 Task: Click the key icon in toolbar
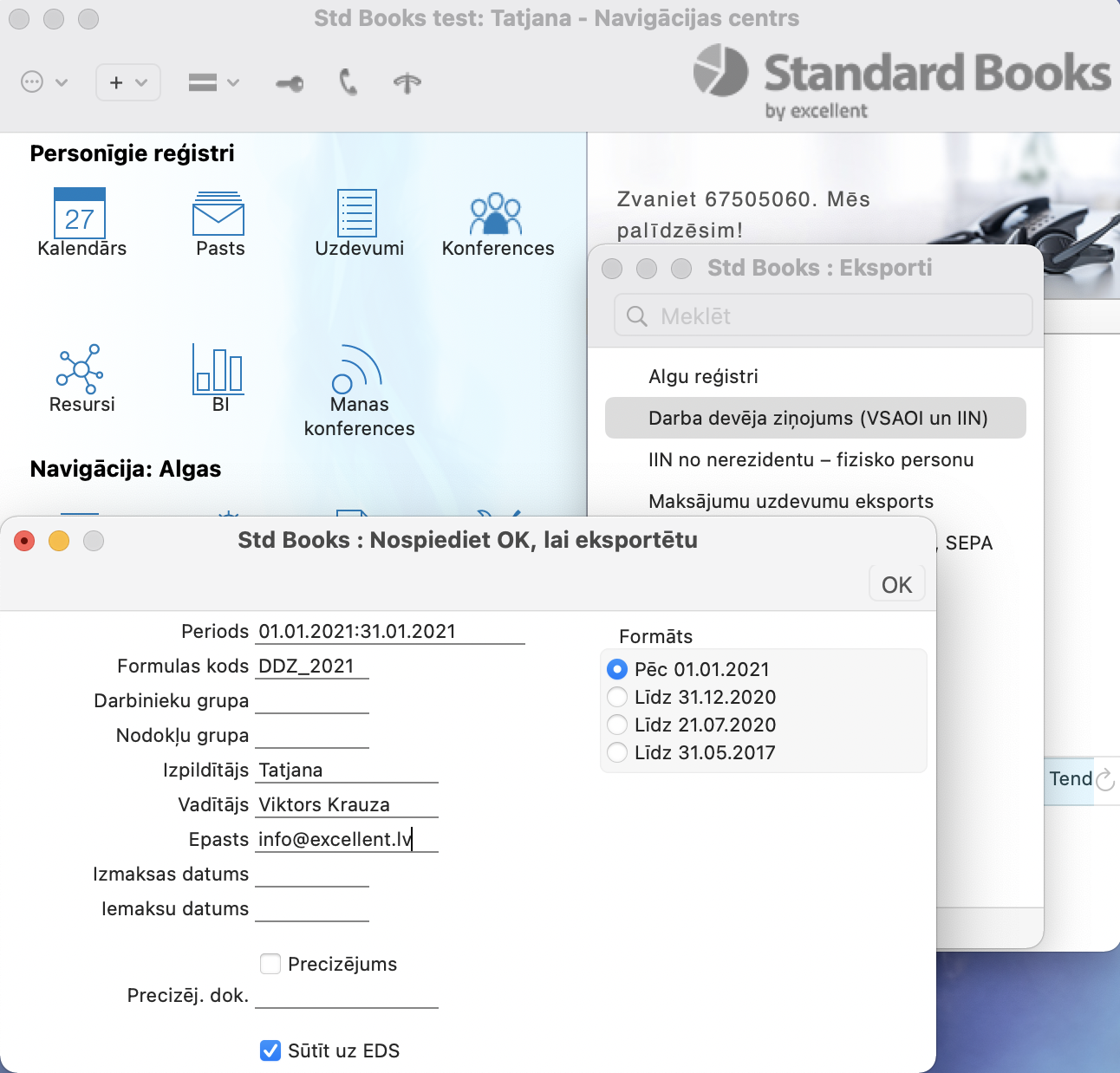(x=290, y=83)
